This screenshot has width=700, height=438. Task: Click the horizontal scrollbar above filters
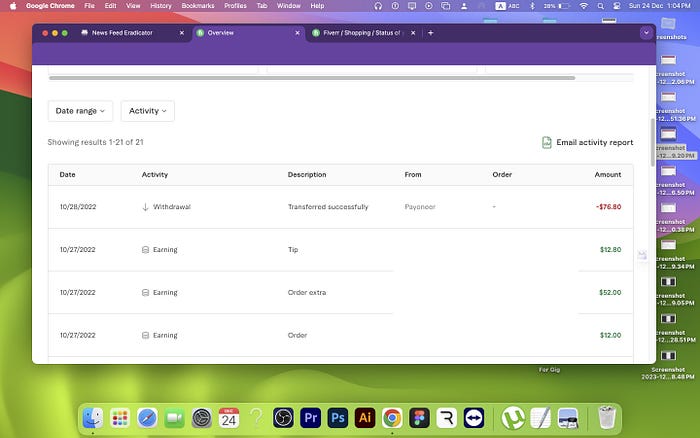pyautogui.click(x=312, y=78)
